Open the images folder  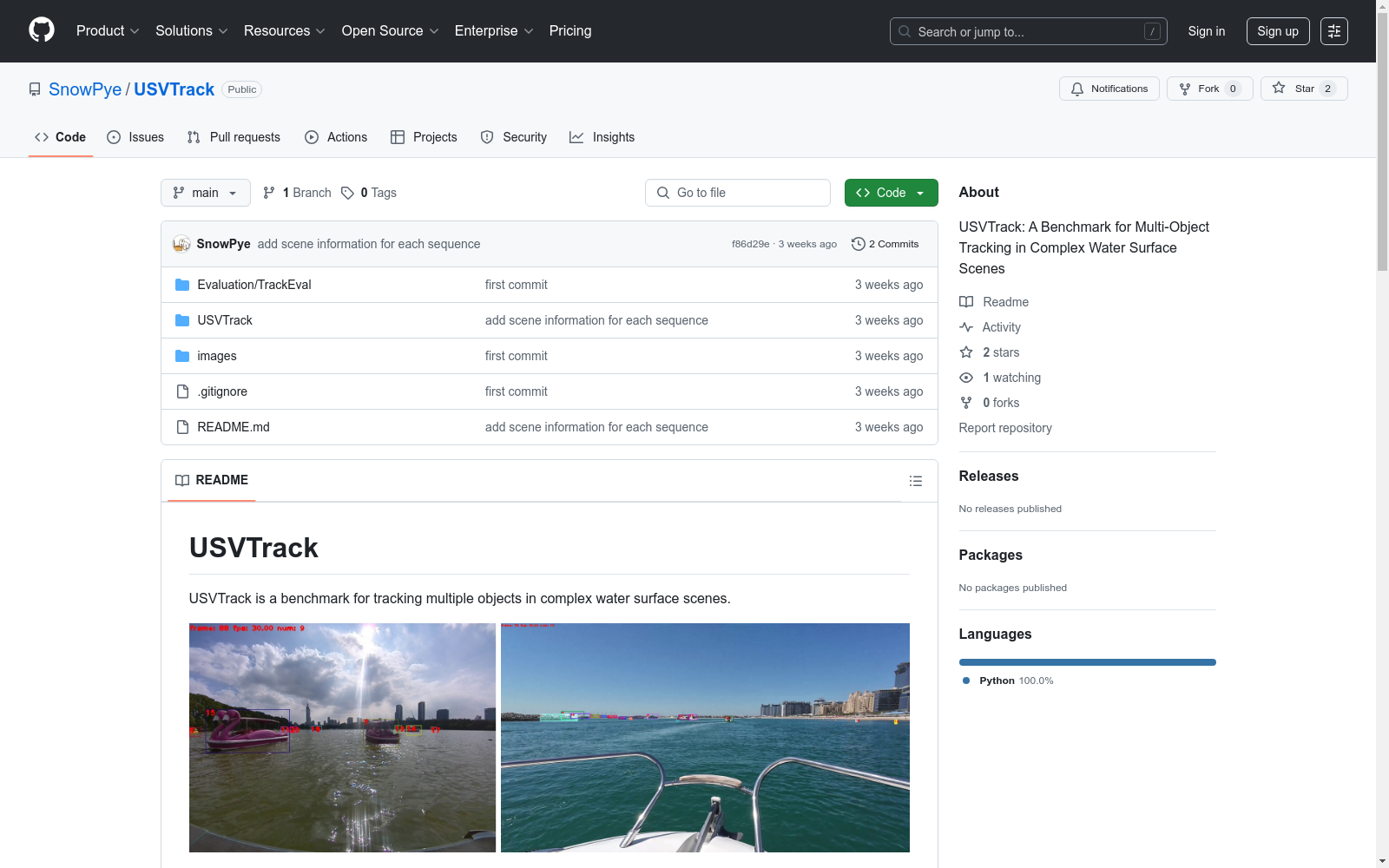[x=217, y=356]
